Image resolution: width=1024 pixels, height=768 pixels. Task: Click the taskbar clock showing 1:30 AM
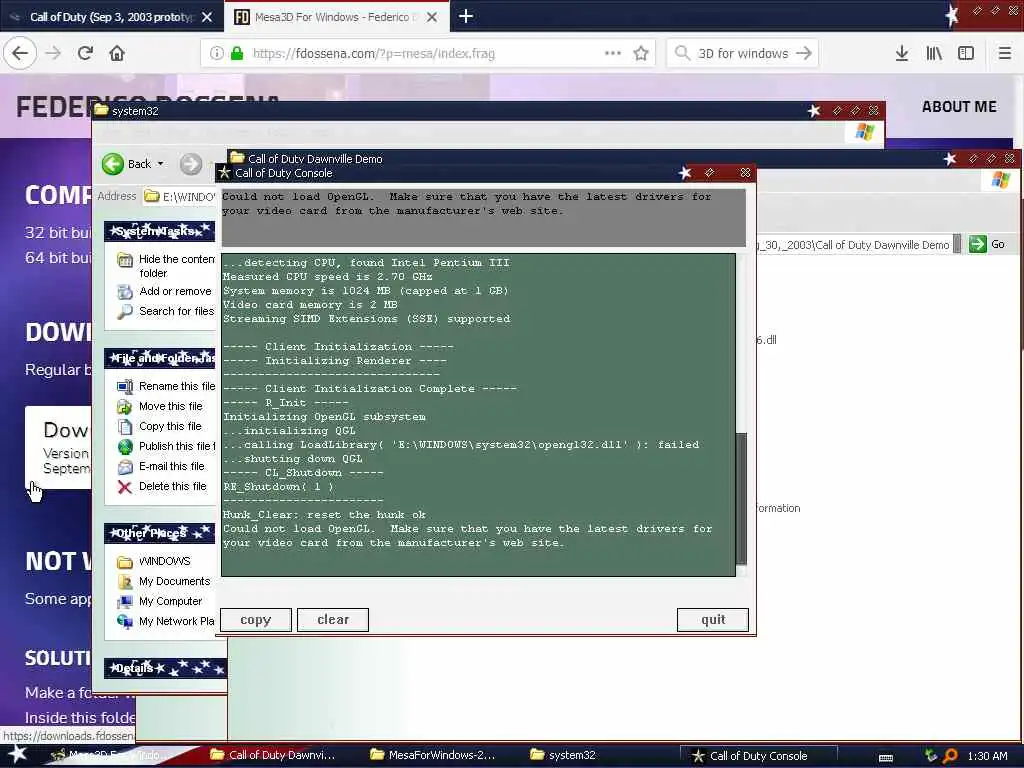[987, 756]
